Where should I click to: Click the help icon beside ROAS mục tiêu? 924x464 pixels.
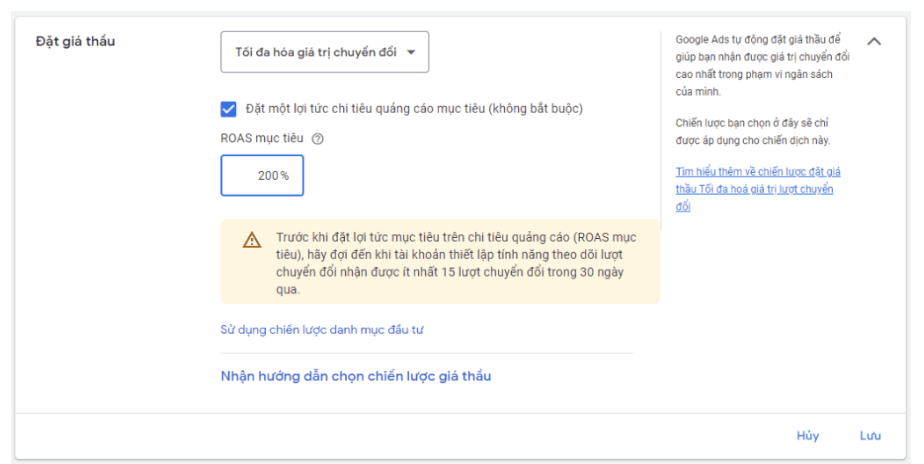pos(317,139)
